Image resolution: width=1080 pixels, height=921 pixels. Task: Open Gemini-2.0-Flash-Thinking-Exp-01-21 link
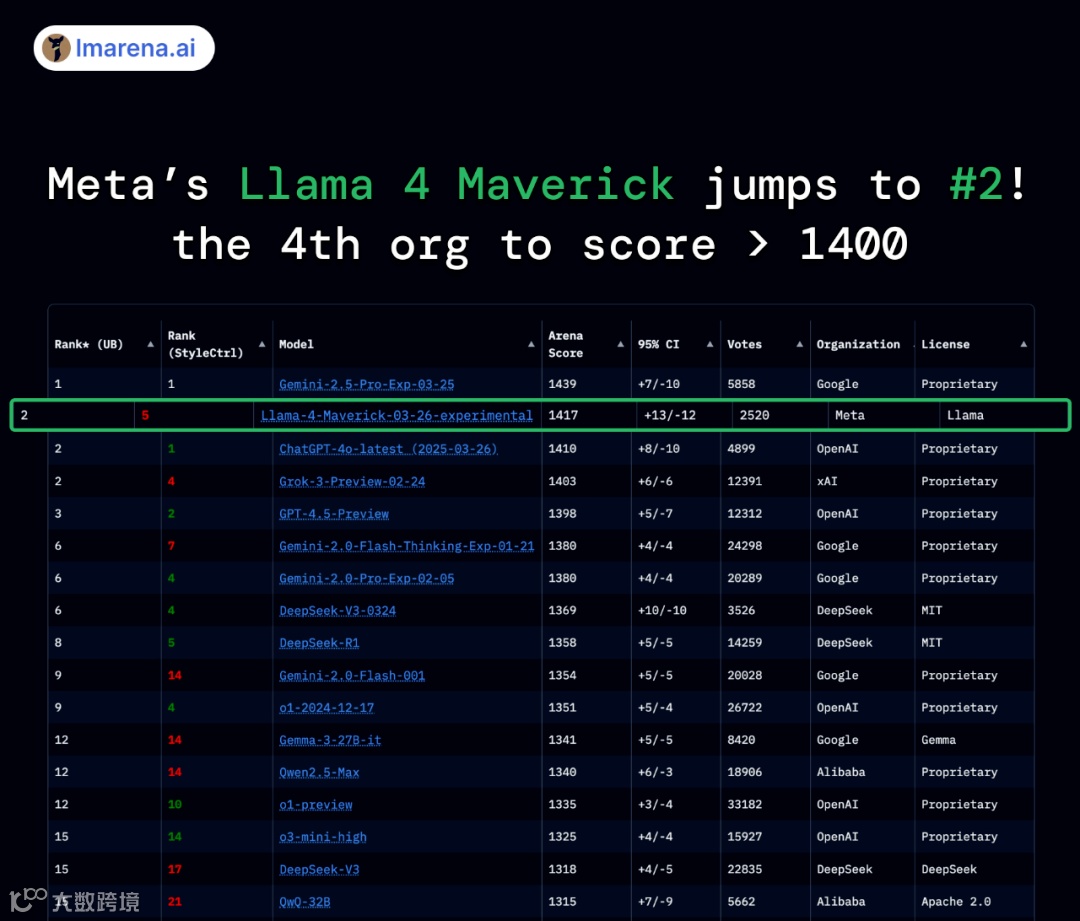[x=406, y=546]
